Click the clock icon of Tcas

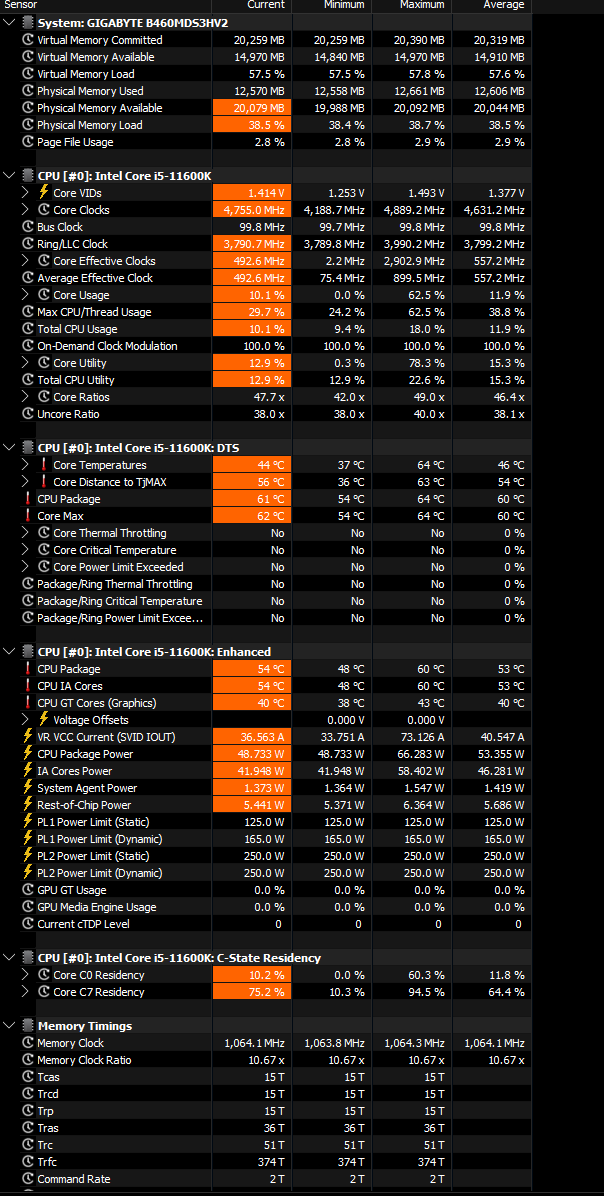pos(27,1077)
